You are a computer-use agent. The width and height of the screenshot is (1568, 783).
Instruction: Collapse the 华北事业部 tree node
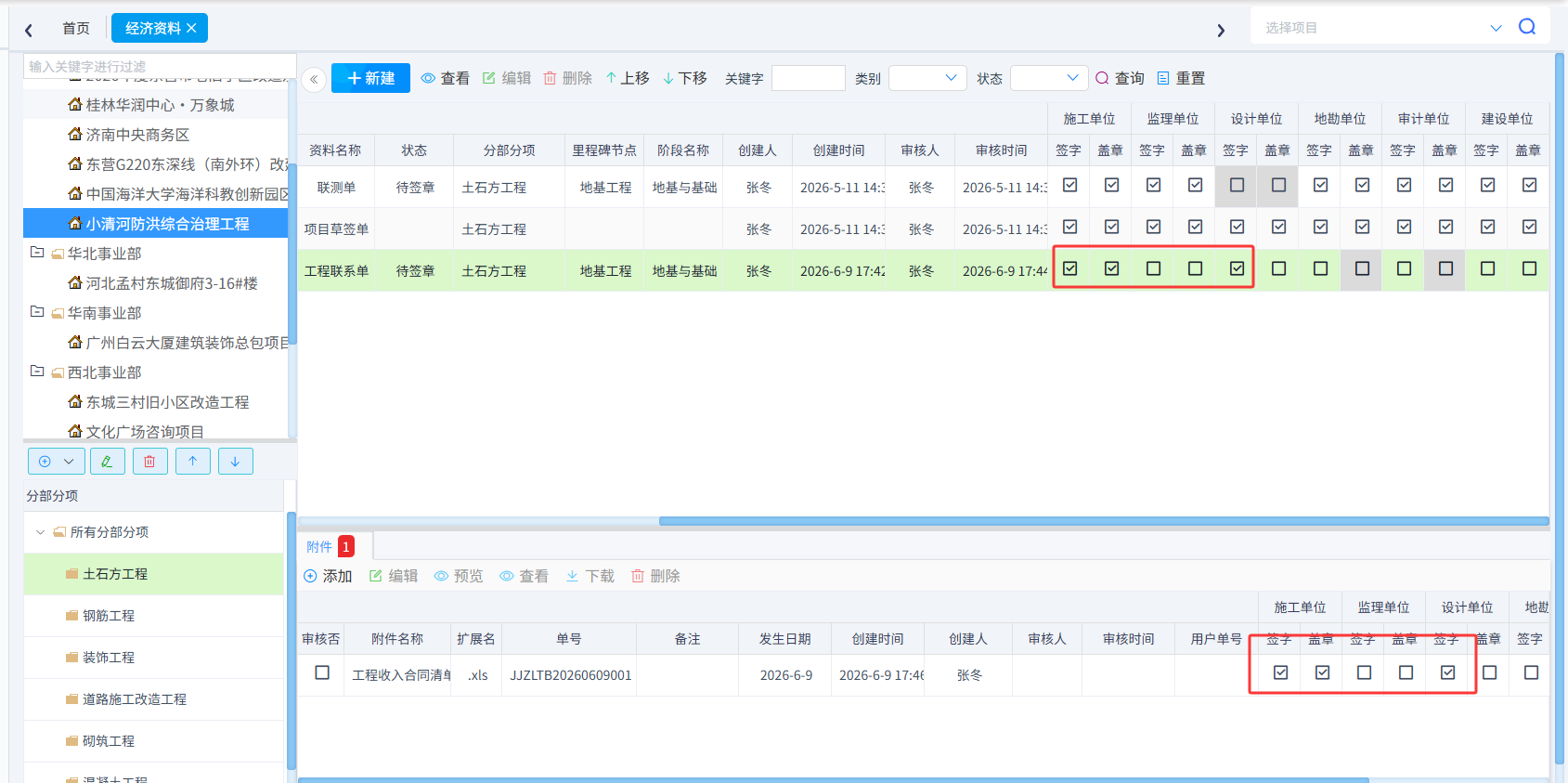pyautogui.click(x=37, y=253)
